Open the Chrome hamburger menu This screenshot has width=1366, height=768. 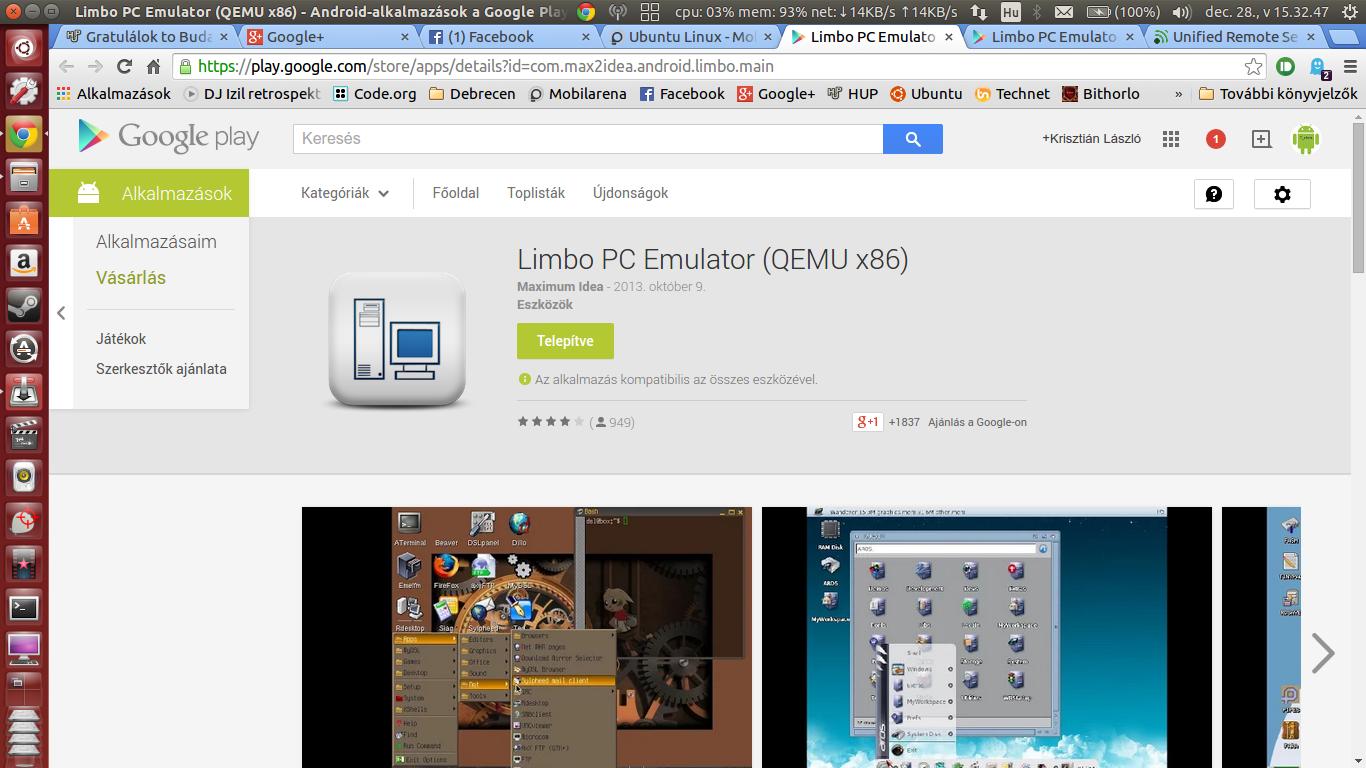click(x=1349, y=66)
